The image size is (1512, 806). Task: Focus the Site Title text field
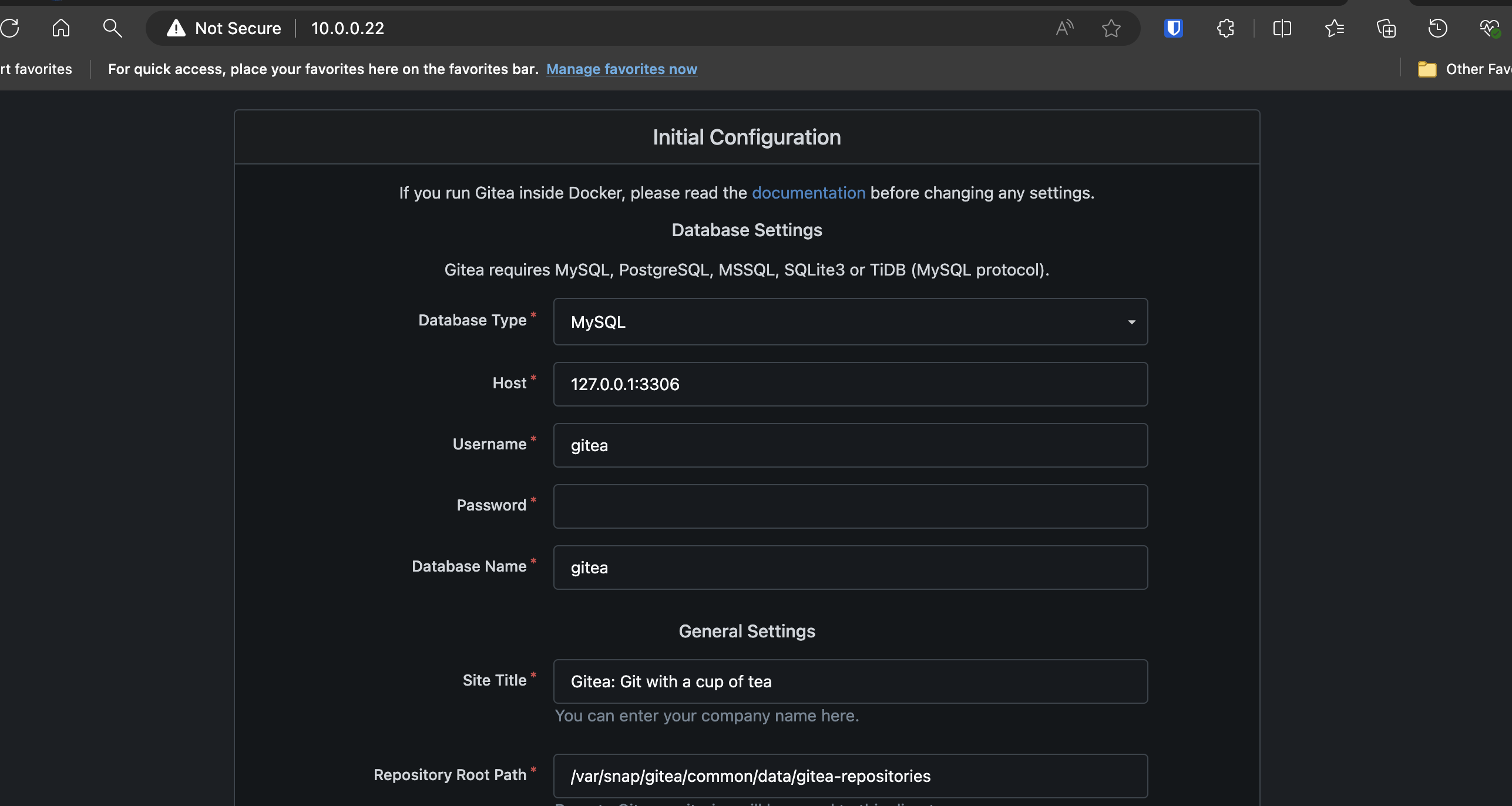click(850, 681)
